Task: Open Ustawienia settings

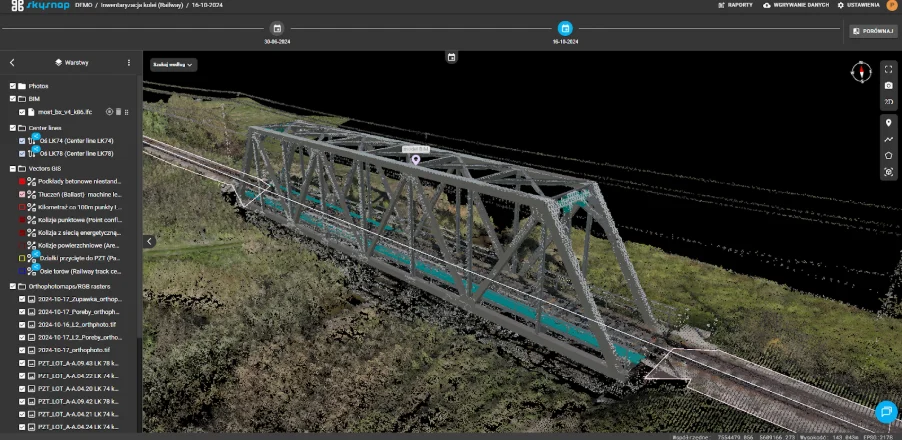Action: pyautogui.click(x=859, y=5)
